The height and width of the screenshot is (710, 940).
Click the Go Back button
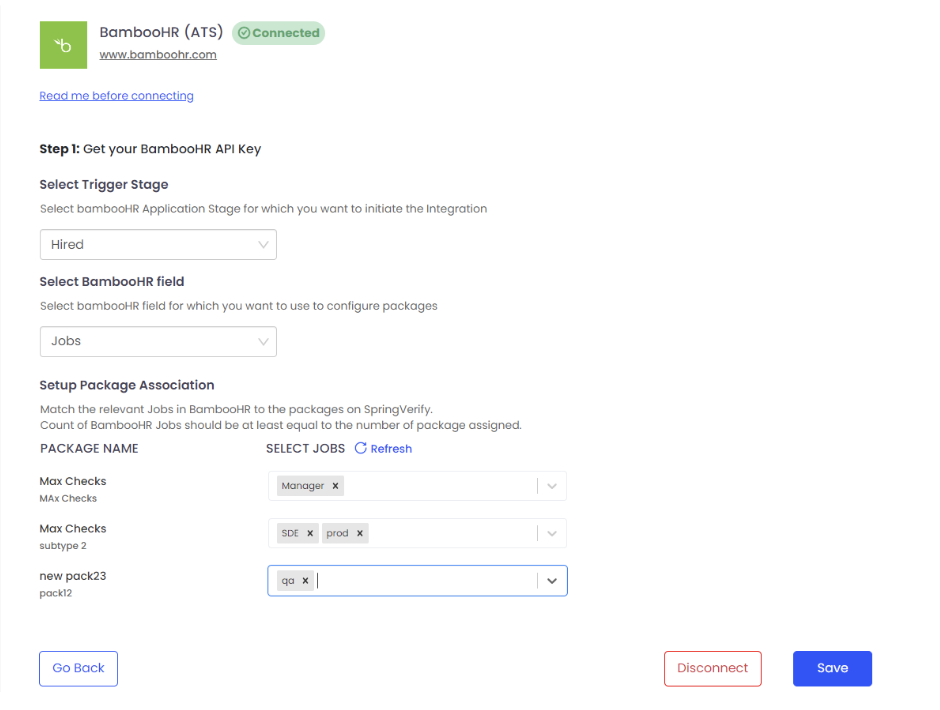[78, 668]
